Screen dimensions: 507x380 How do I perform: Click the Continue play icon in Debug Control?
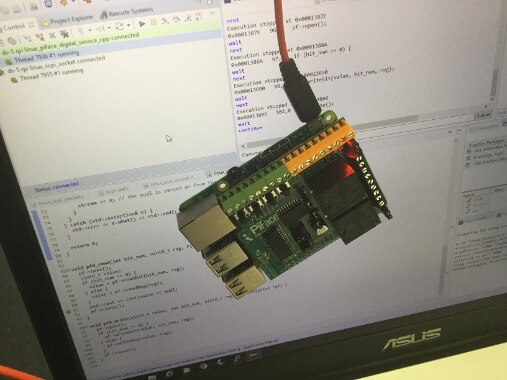tap(142, 24)
